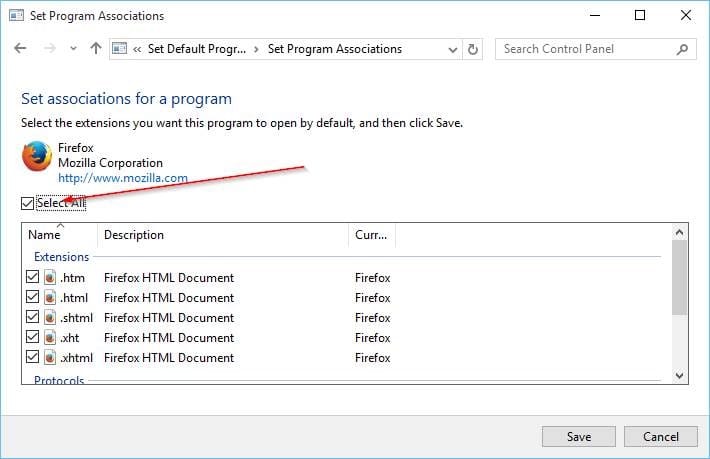Screen dimensions: 710x459
Task: Click the Cancel button
Action: (661, 436)
